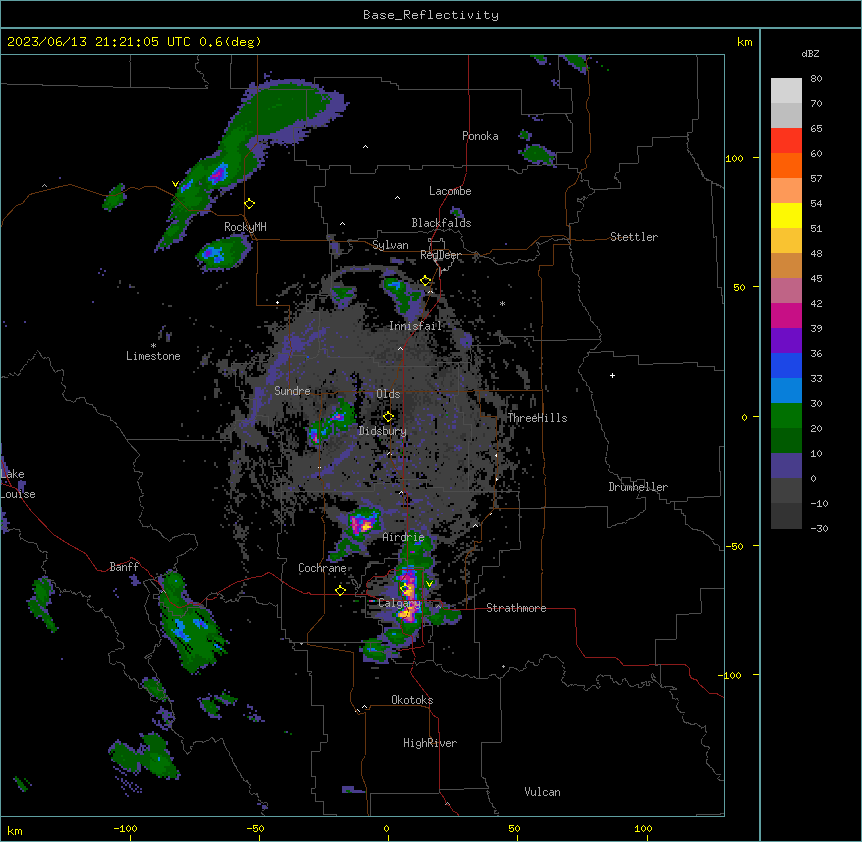This screenshot has height=842, width=862.
Task: Click the Stettler city label
Action: click(x=633, y=237)
